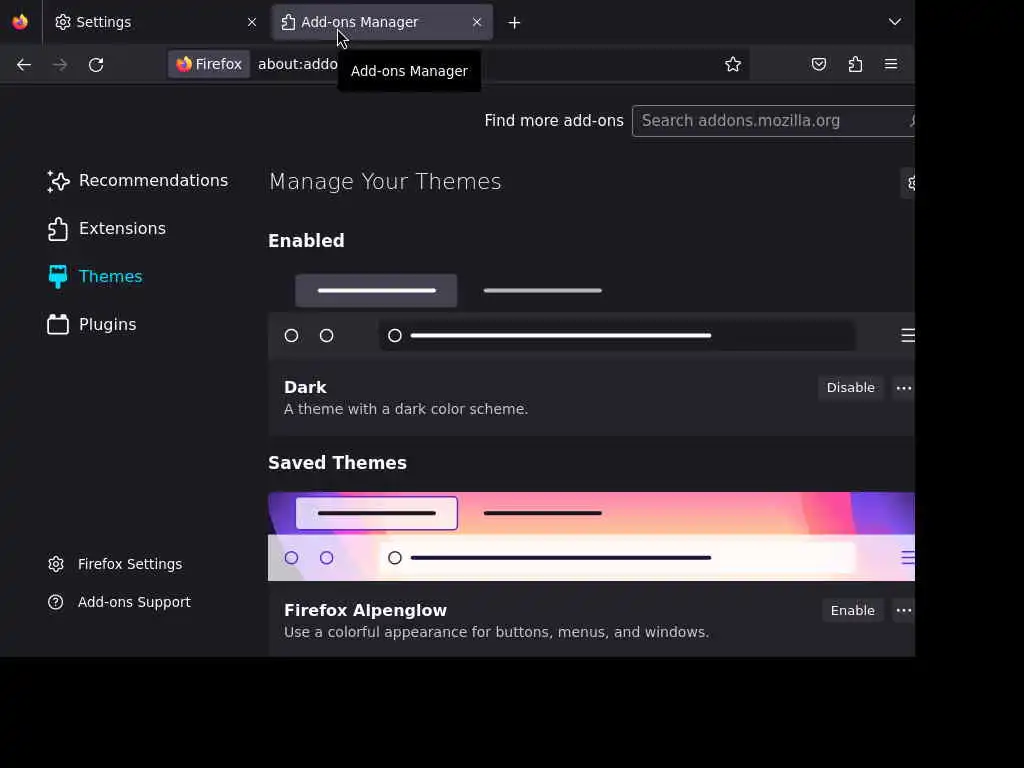Click the Enabled section heading

click(x=306, y=241)
